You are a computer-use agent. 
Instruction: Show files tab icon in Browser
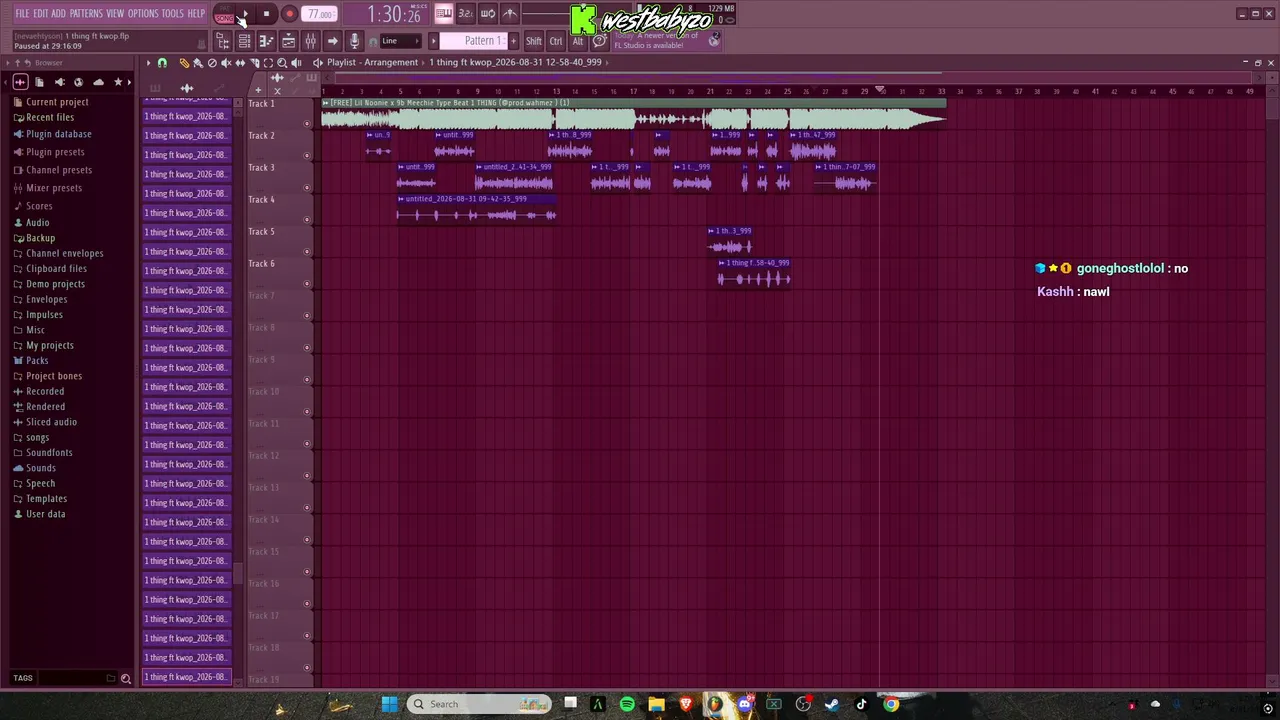[x=39, y=82]
